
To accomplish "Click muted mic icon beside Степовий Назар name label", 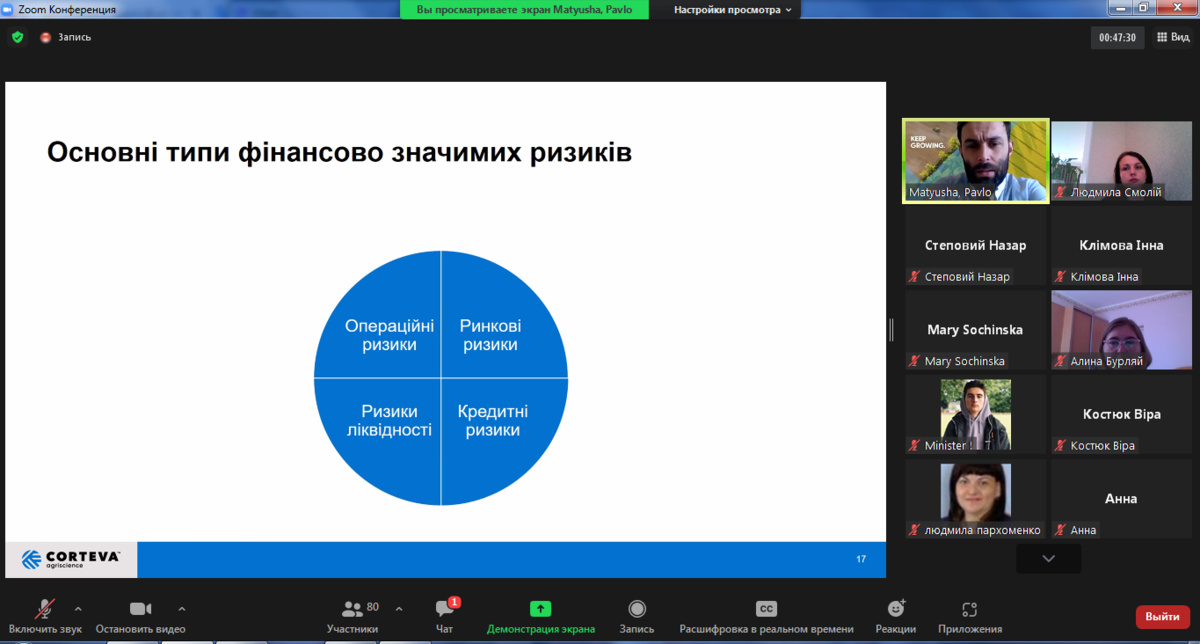I will pos(915,277).
